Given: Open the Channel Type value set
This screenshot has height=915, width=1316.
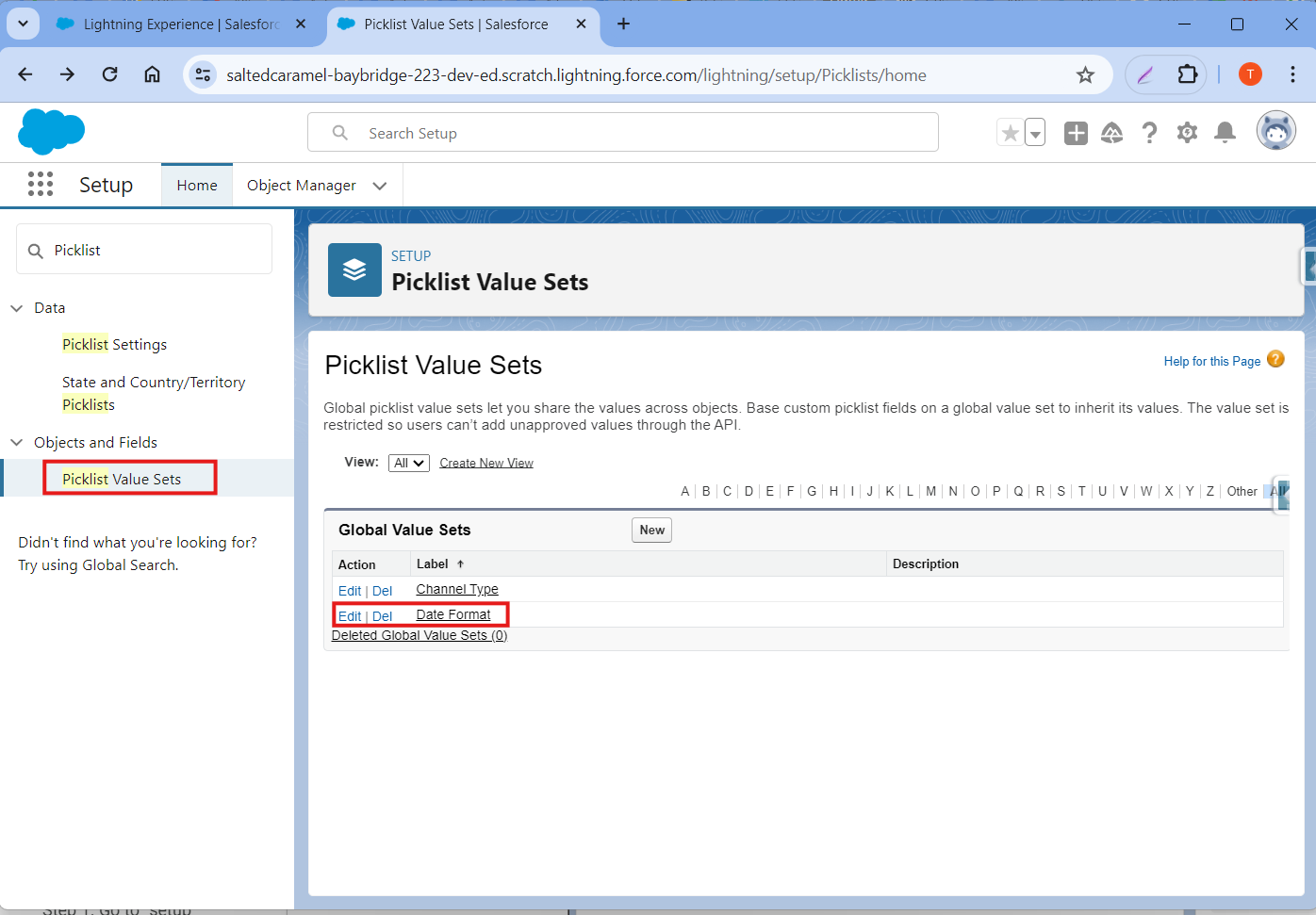Looking at the screenshot, I should coord(457,589).
